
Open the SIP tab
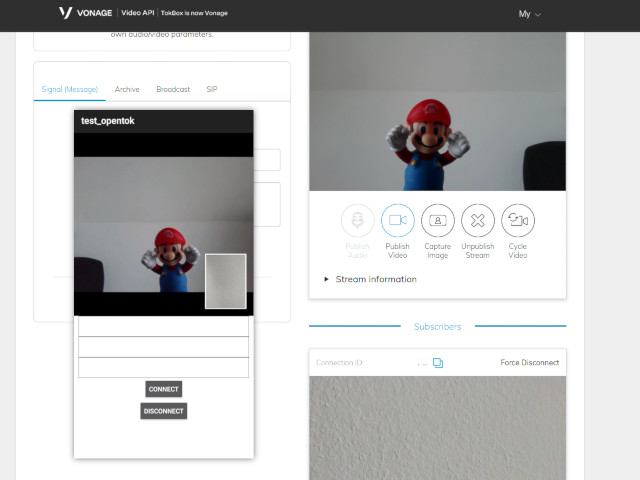coord(212,89)
